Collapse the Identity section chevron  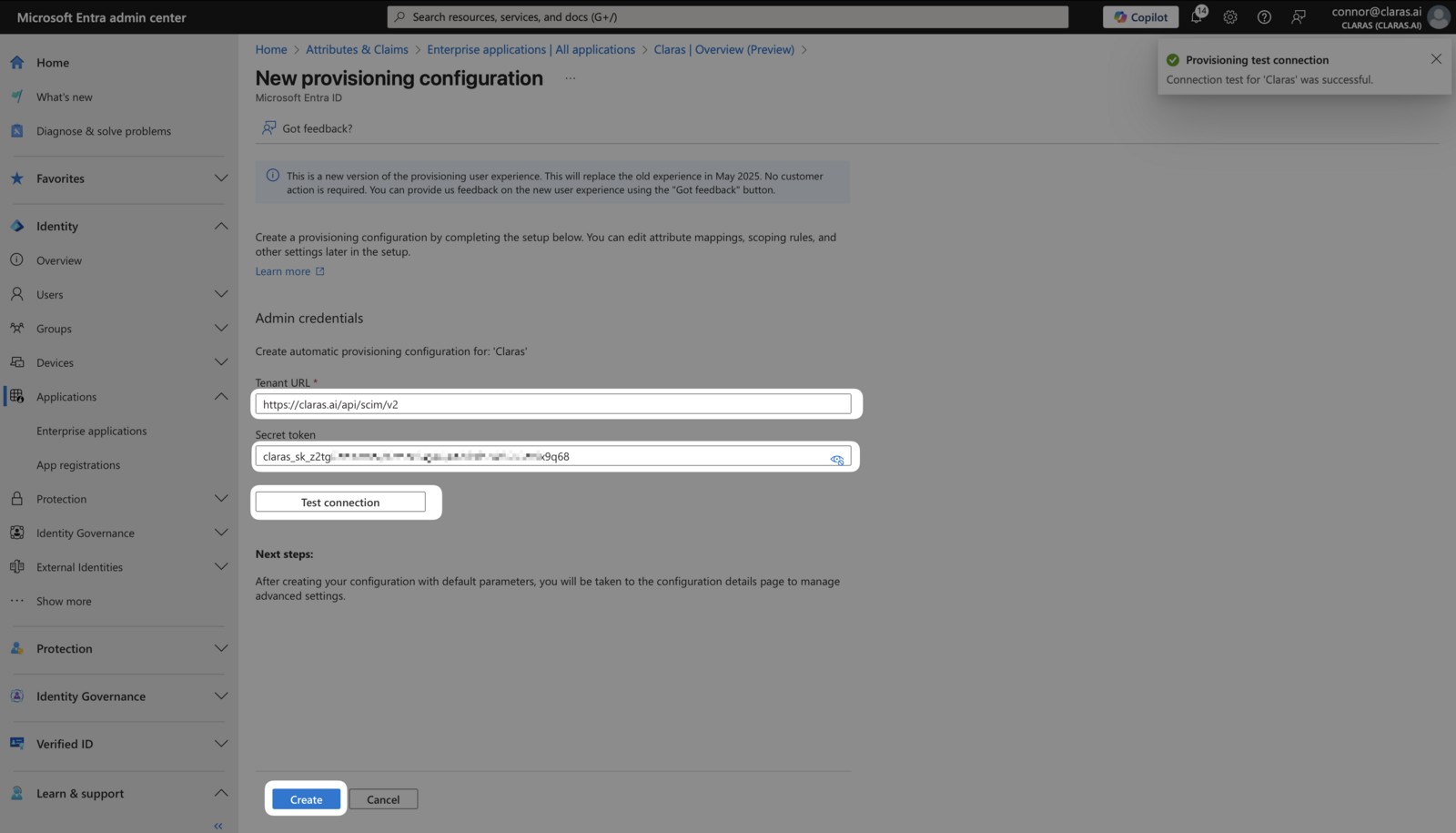pos(221,226)
